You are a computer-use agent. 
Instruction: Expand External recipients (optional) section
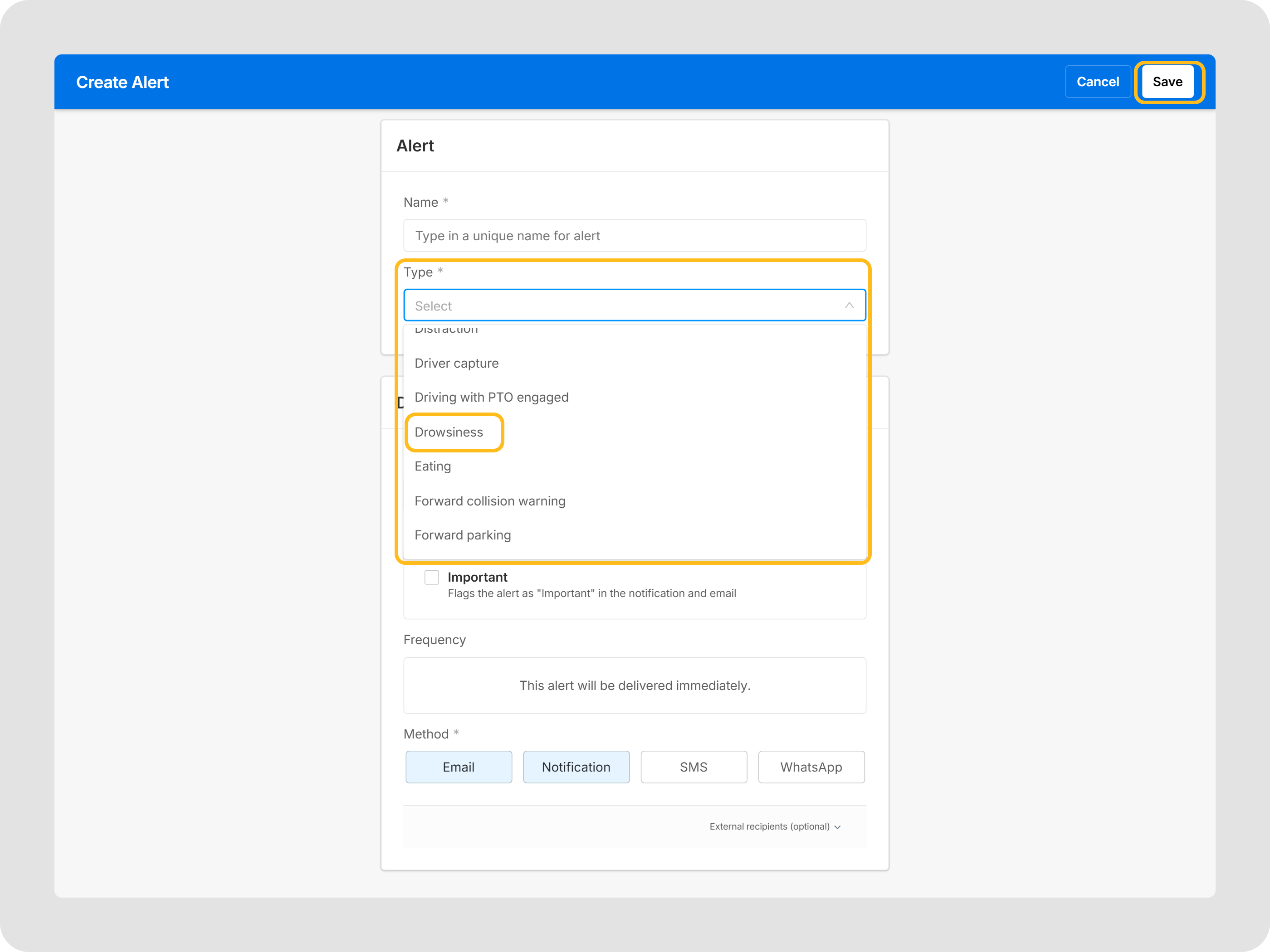[x=769, y=826]
